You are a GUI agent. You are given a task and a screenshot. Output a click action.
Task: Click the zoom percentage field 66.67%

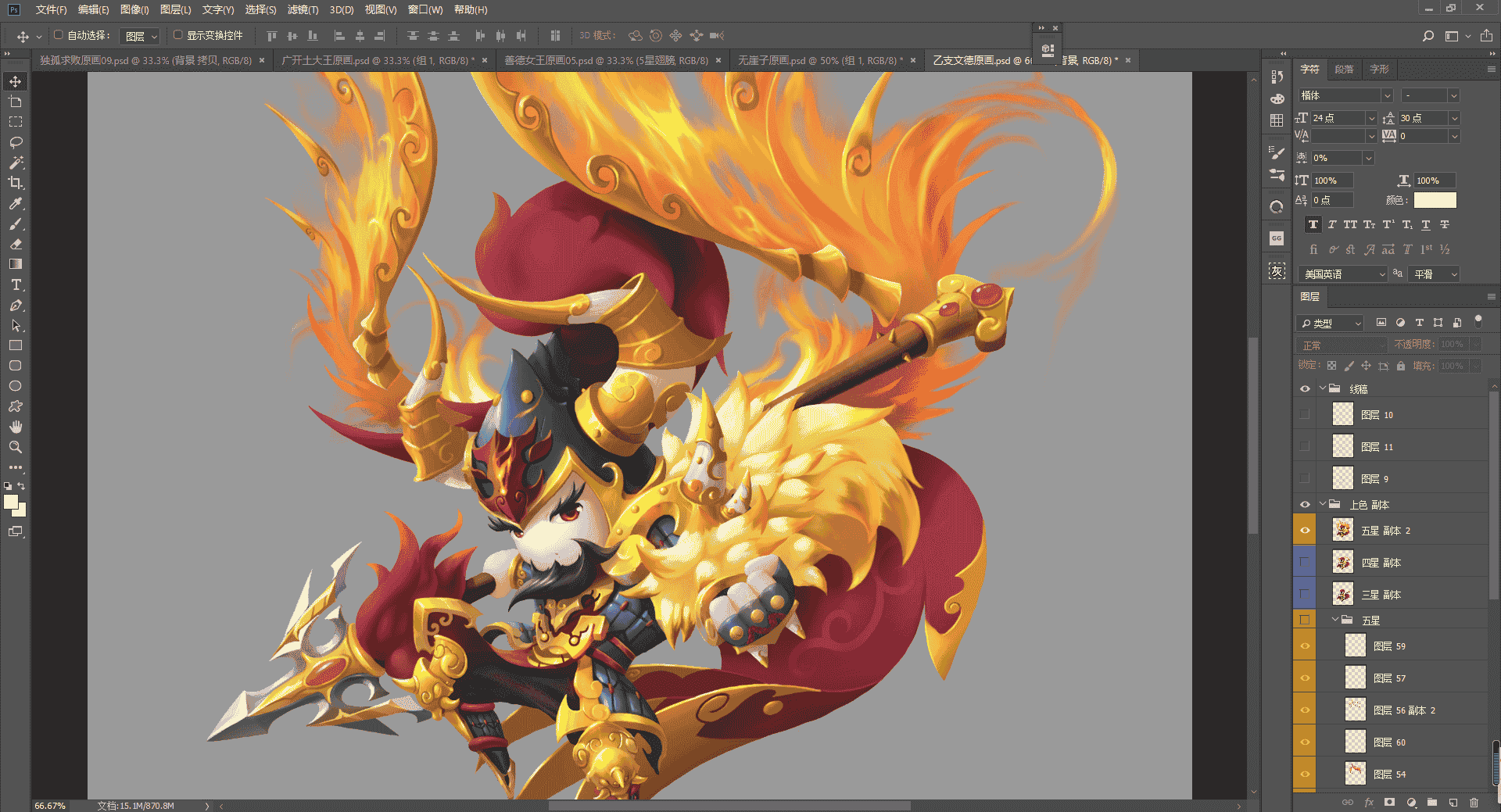tap(50, 806)
